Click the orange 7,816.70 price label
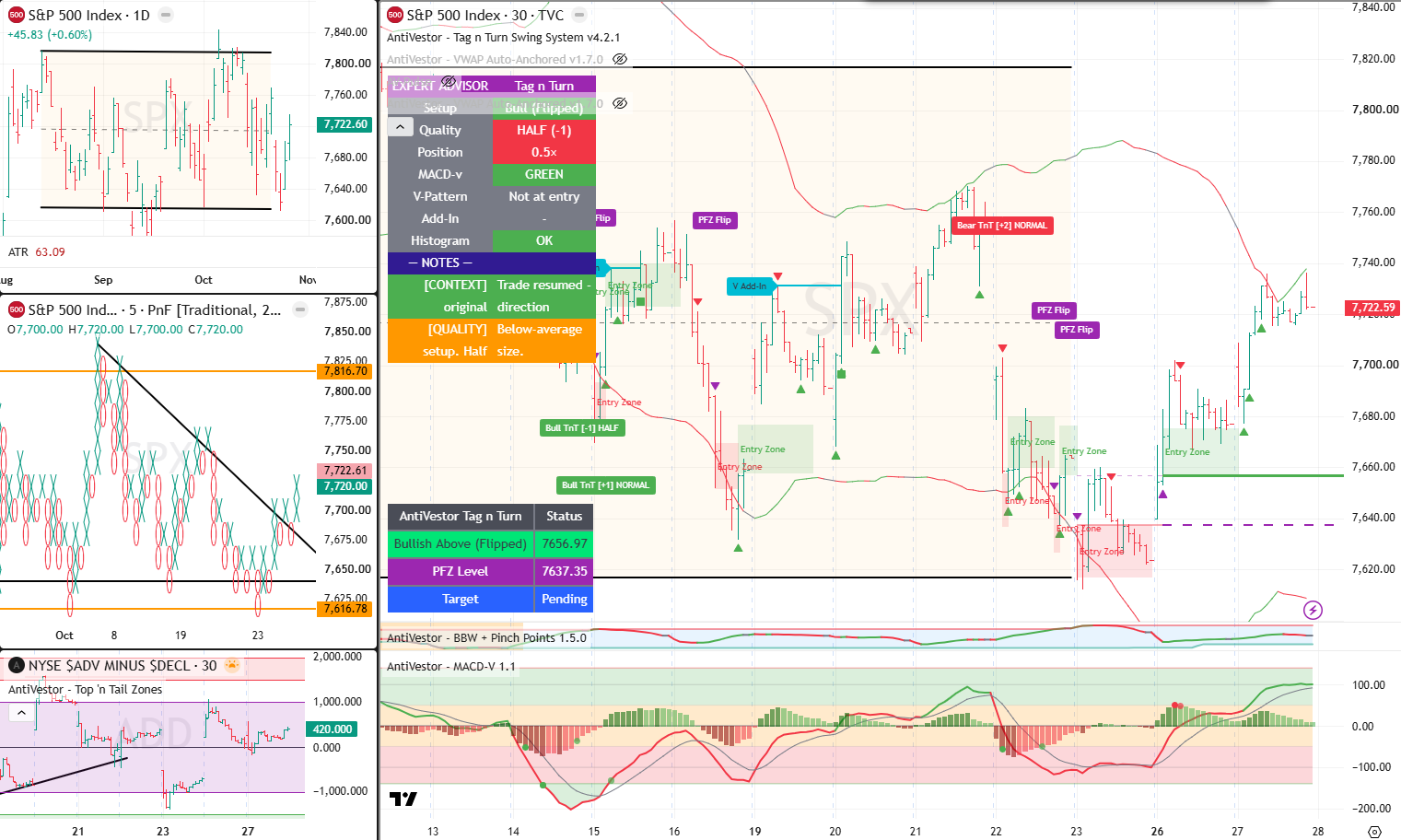This screenshot has height=840, width=1401. point(345,371)
